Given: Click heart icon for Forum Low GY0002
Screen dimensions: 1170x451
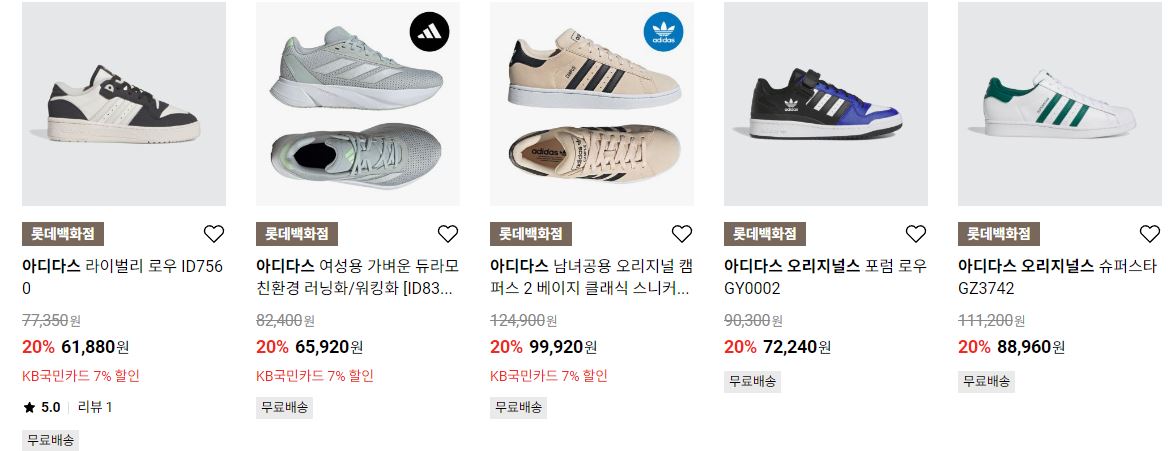Looking at the screenshot, I should [x=916, y=234].
